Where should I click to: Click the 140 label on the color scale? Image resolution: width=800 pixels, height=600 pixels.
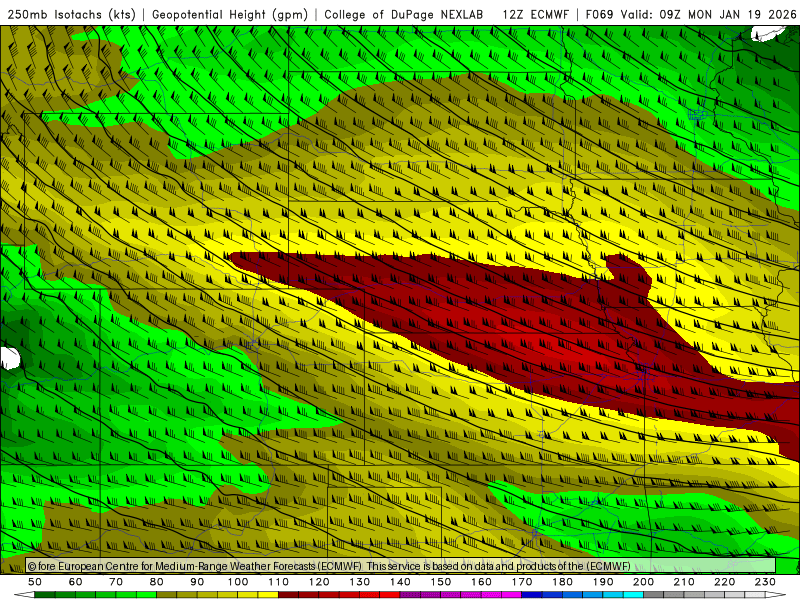pos(400,582)
